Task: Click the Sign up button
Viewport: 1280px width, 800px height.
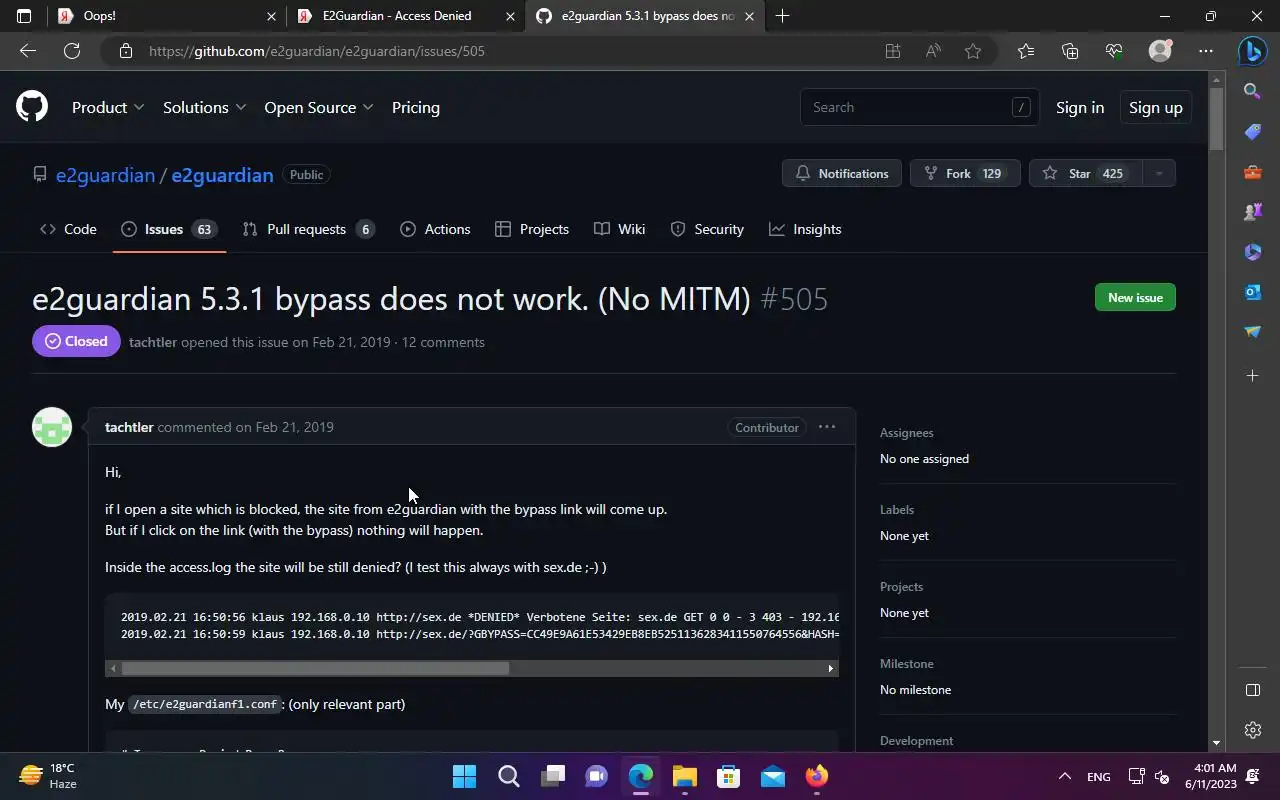Action: 1155,107
